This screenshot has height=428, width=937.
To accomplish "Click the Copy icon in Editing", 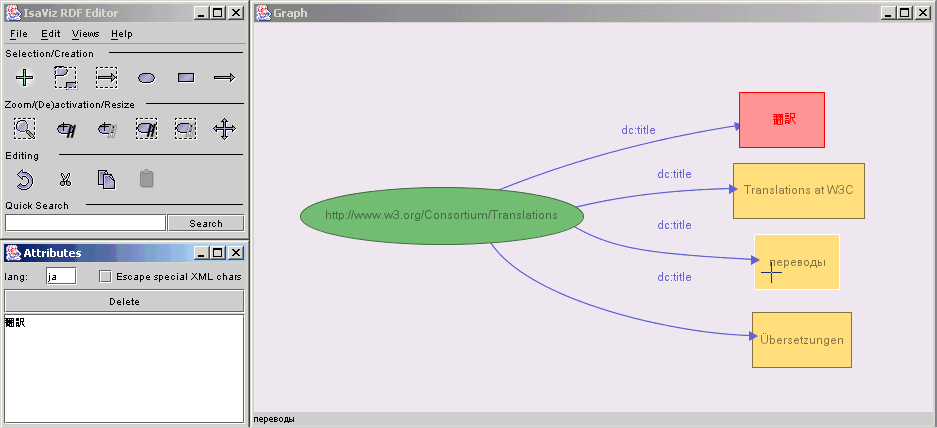I will click(x=106, y=179).
